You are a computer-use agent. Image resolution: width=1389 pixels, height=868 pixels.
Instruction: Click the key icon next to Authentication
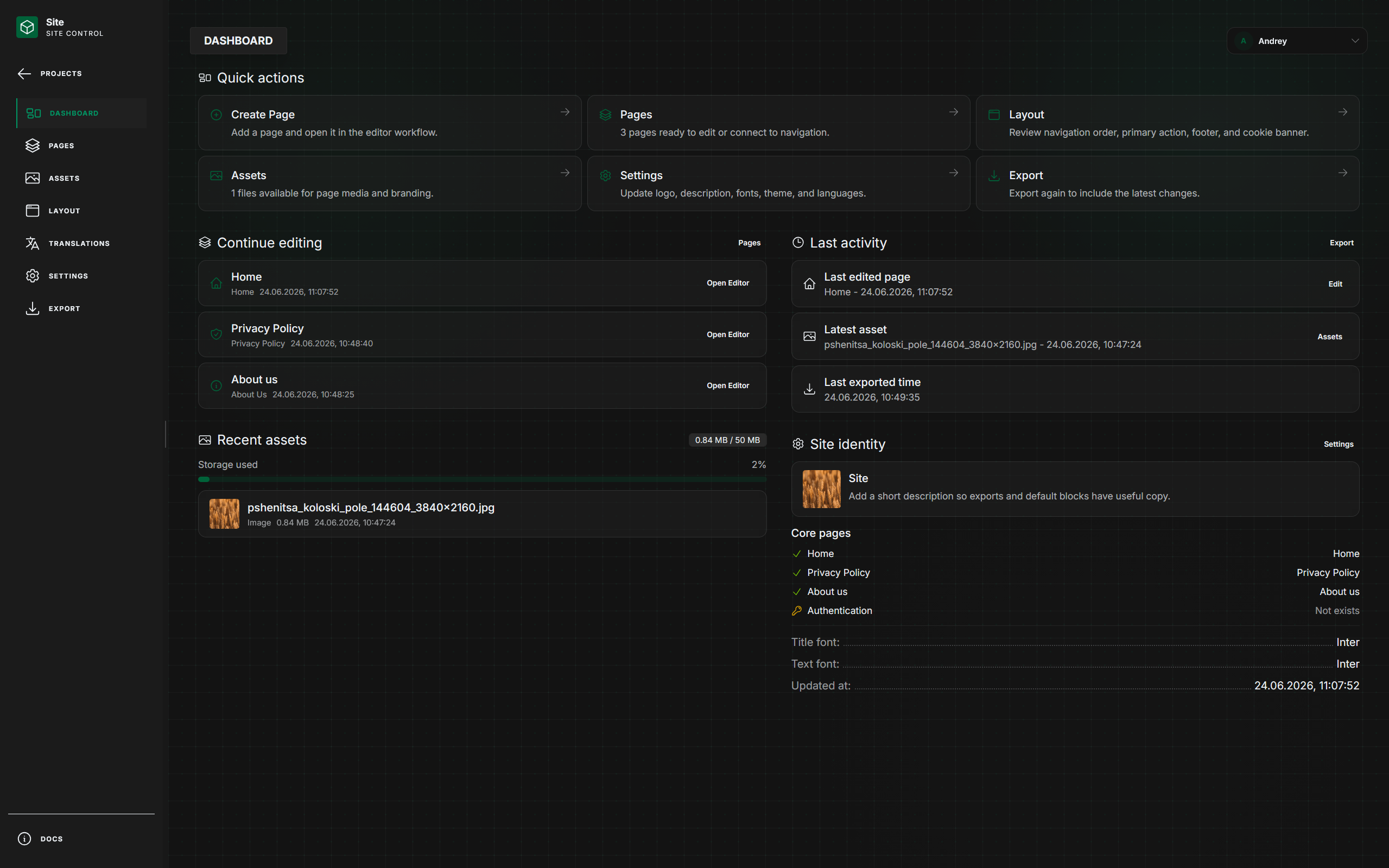[x=797, y=611]
